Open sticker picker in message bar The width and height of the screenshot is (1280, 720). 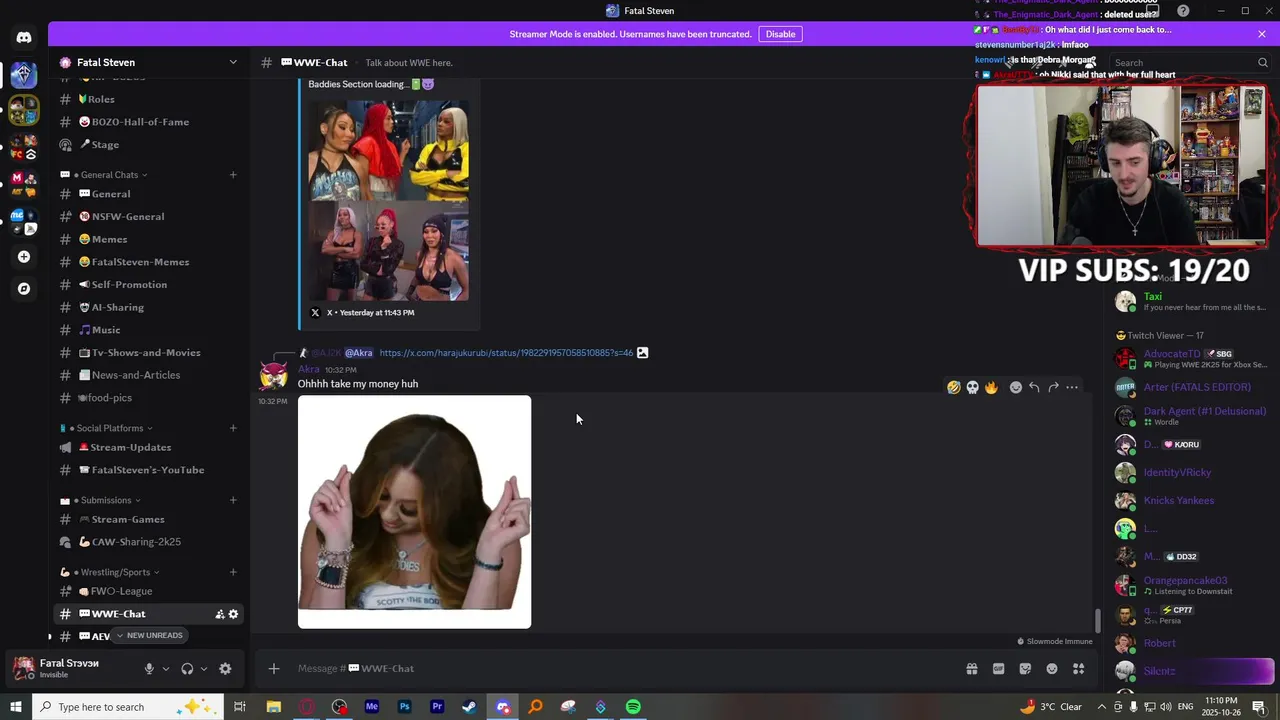[1025, 669]
